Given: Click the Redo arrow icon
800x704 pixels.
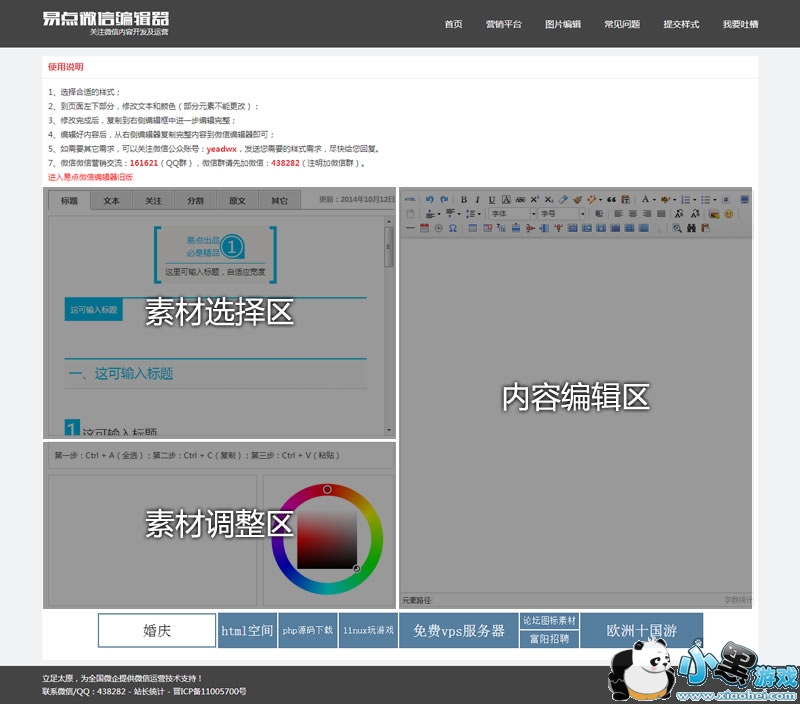Looking at the screenshot, I should pos(444,200).
